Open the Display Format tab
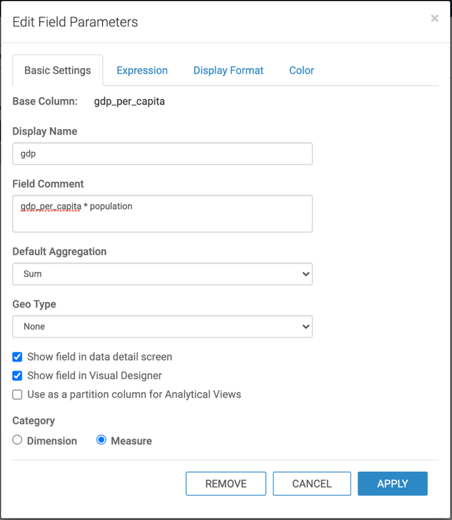 tap(228, 70)
